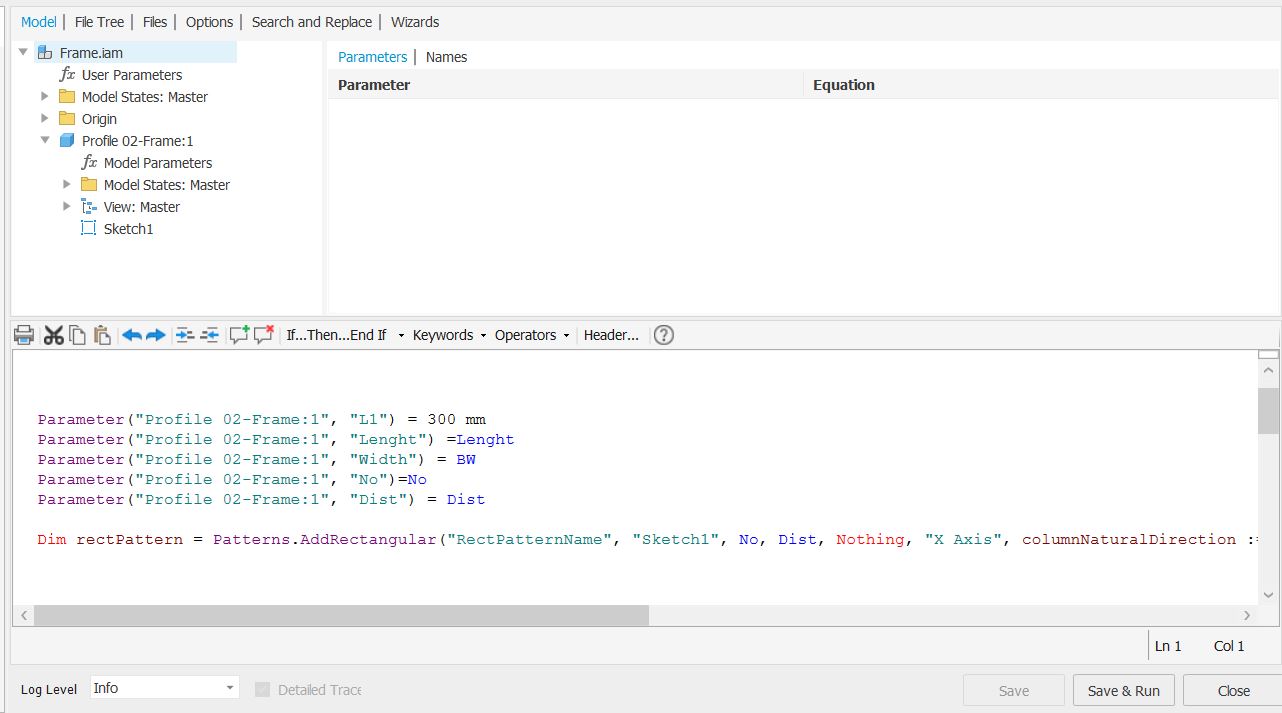Insert a comment on selected lines
Viewport: 1282px width, 713px height.
(241, 335)
